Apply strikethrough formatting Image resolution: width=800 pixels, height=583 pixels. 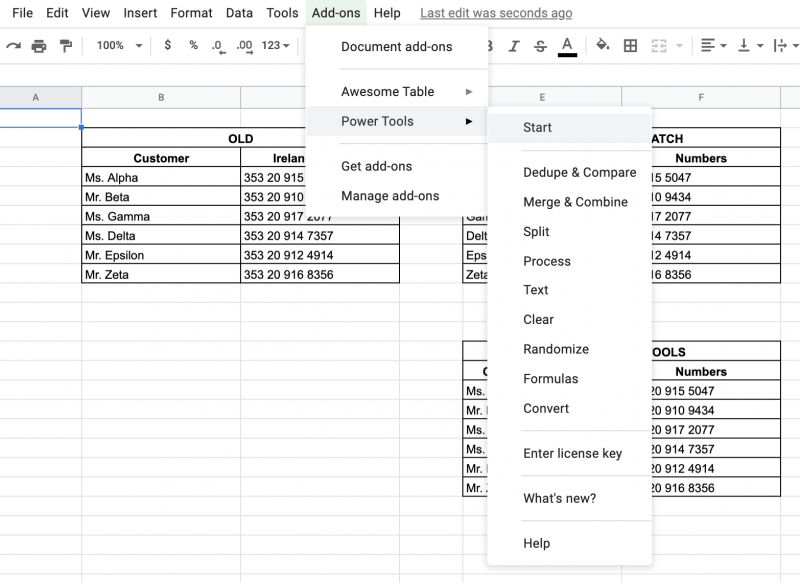point(540,46)
